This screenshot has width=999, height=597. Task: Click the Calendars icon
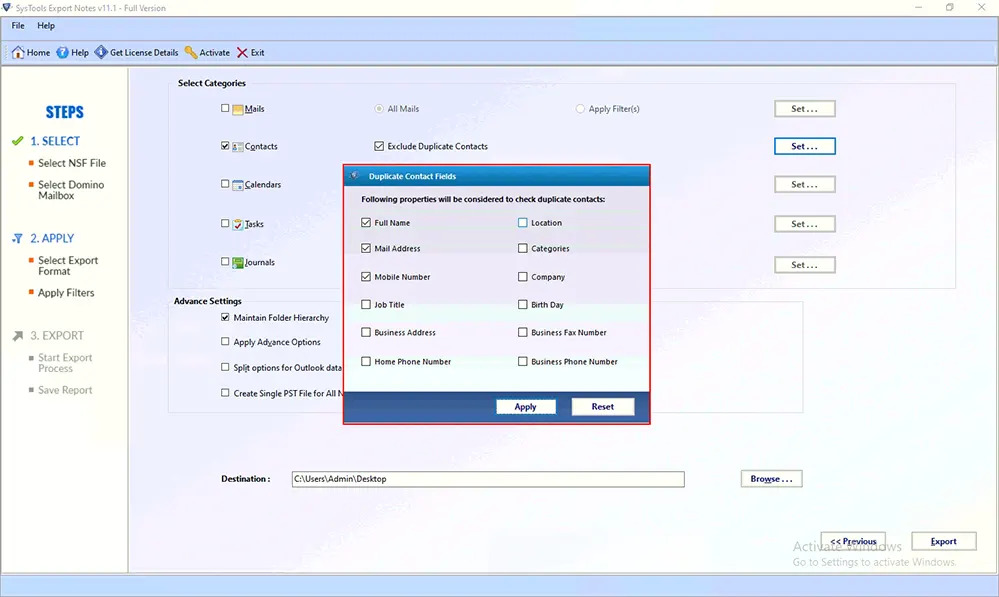point(238,185)
